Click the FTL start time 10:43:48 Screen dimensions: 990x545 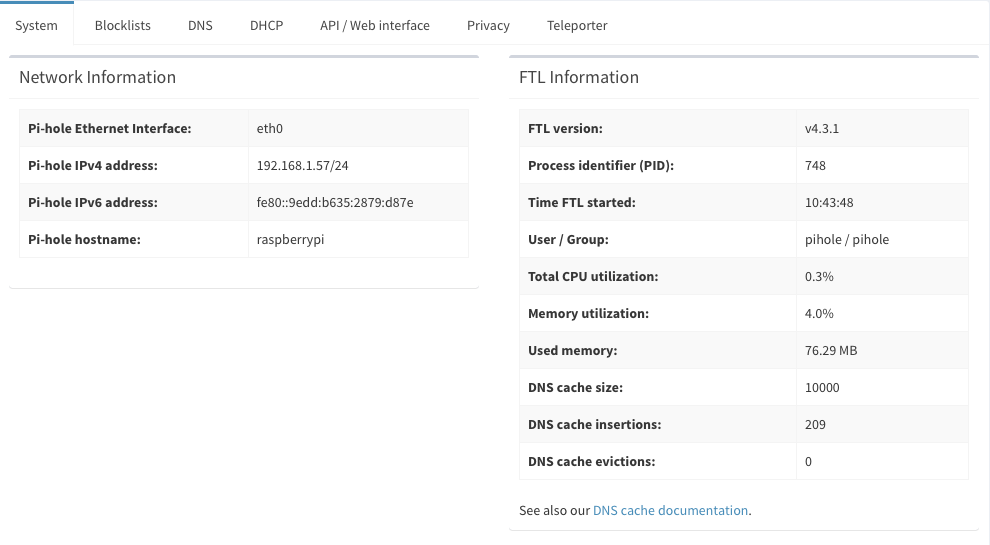coord(829,202)
